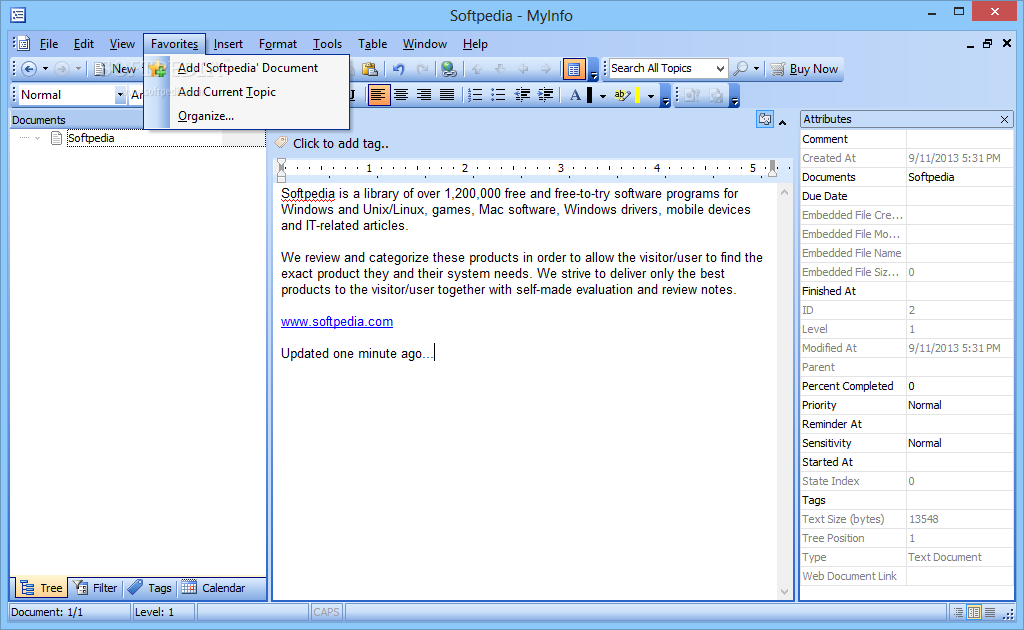
Task: Click the Insert hyperlink globe icon
Action: [449, 69]
